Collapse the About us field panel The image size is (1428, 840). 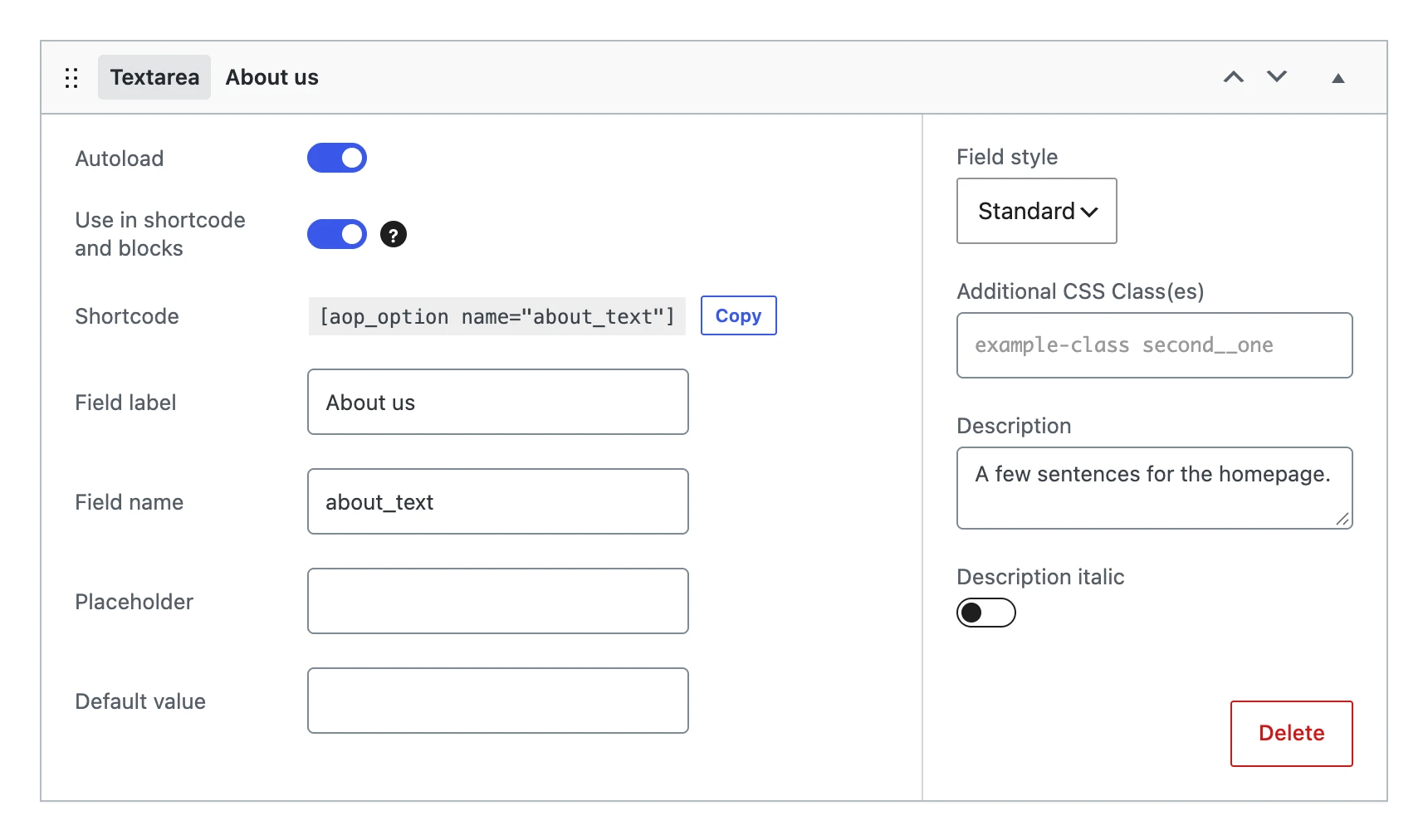(1338, 78)
